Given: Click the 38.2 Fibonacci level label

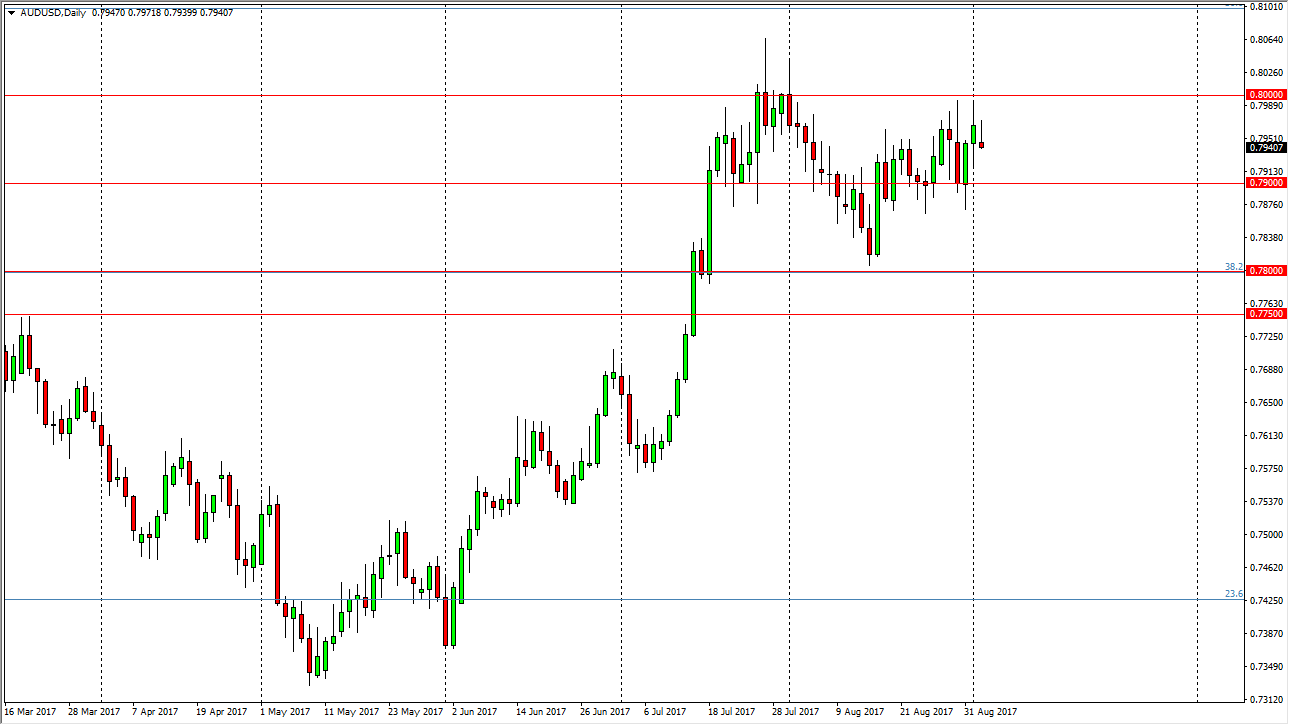Looking at the screenshot, I should pos(1233,267).
